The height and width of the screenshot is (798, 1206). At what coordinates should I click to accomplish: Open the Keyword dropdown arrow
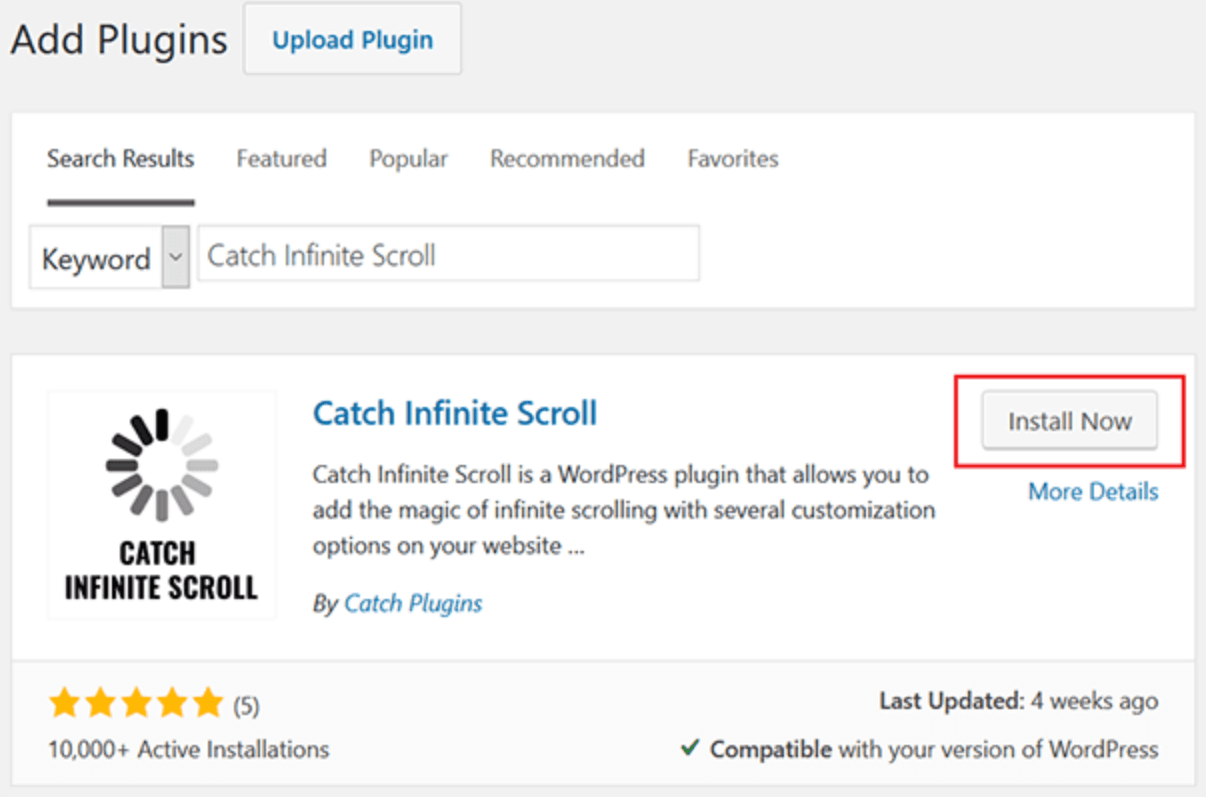click(x=176, y=257)
